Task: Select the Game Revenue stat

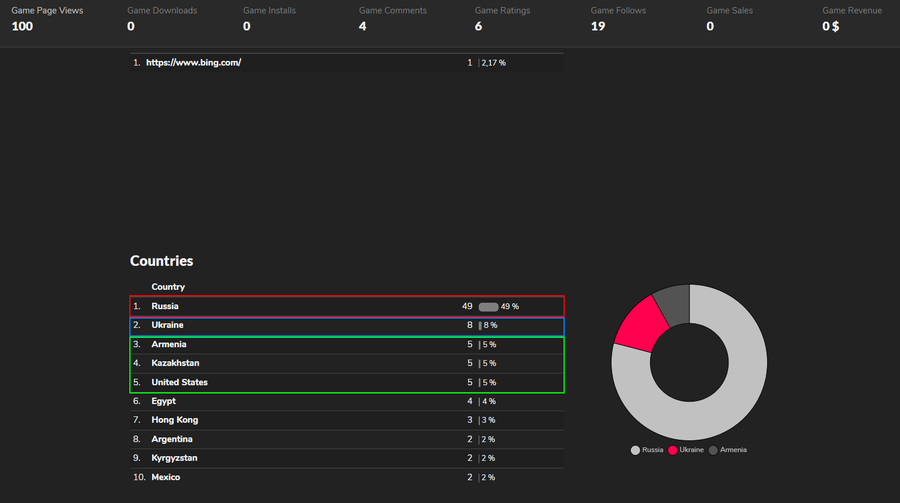Action: (852, 18)
